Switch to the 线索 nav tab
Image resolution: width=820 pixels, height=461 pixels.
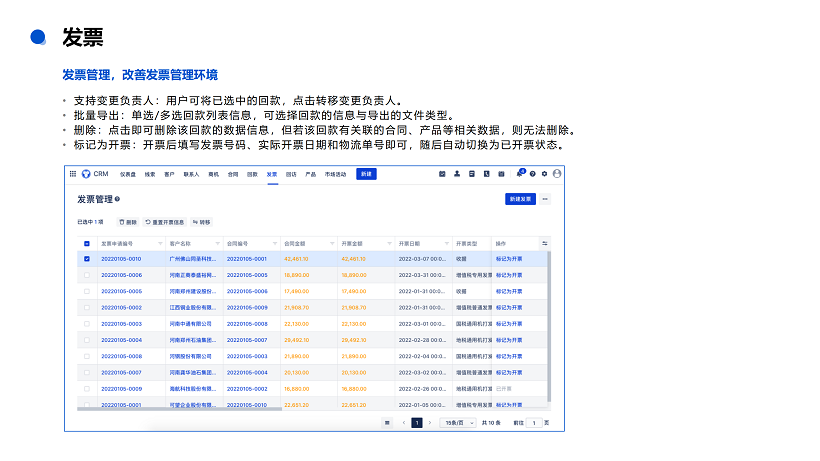(x=150, y=175)
